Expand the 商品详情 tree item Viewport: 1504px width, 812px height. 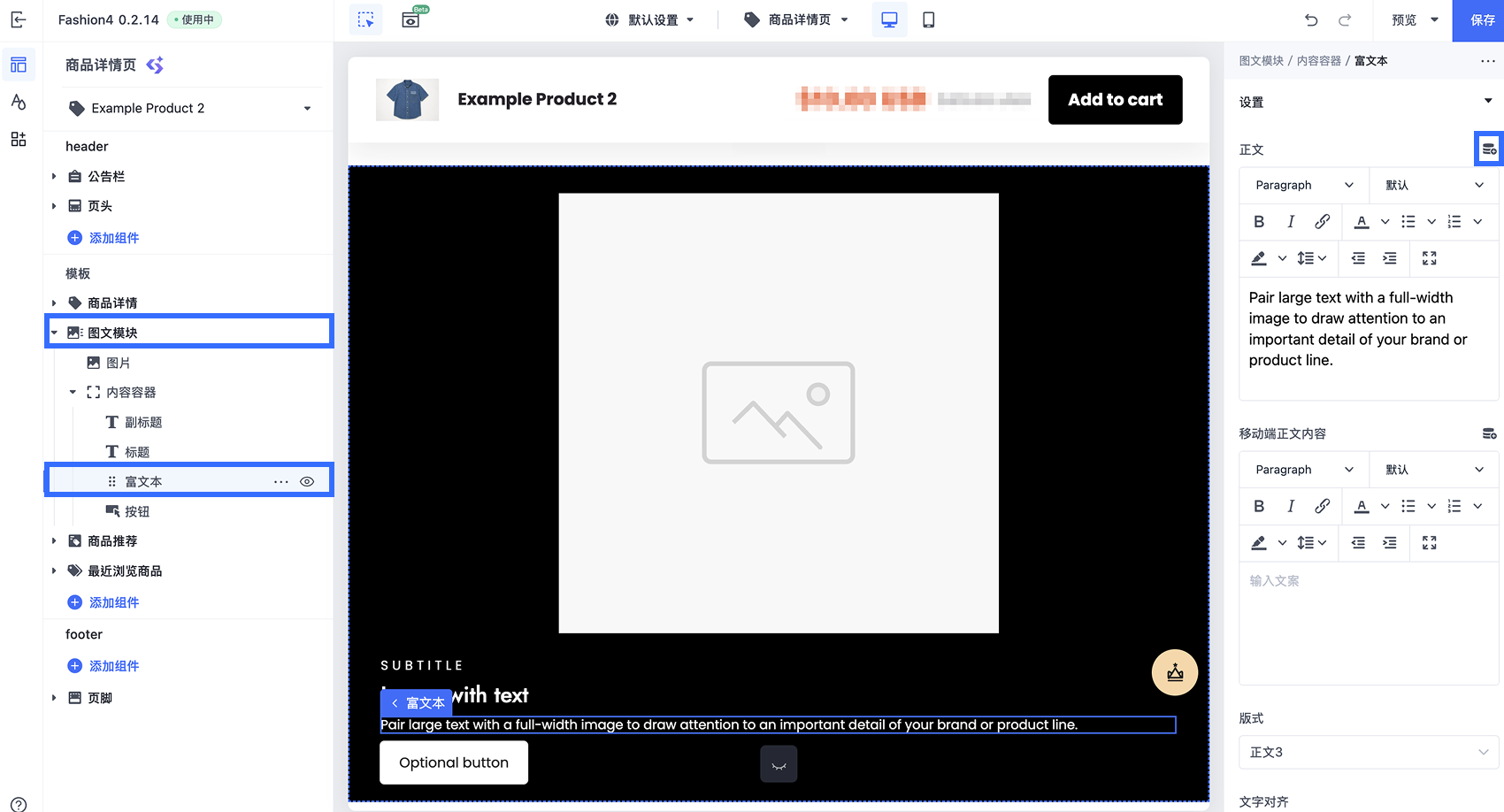(54, 303)
